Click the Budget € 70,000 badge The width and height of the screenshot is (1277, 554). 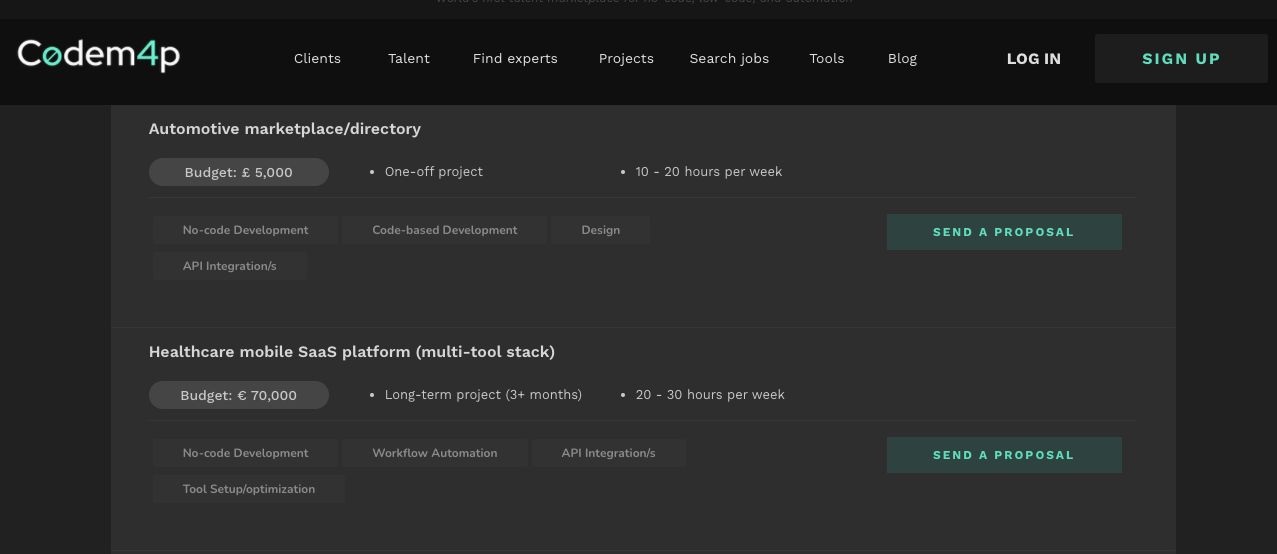point(239,395)
